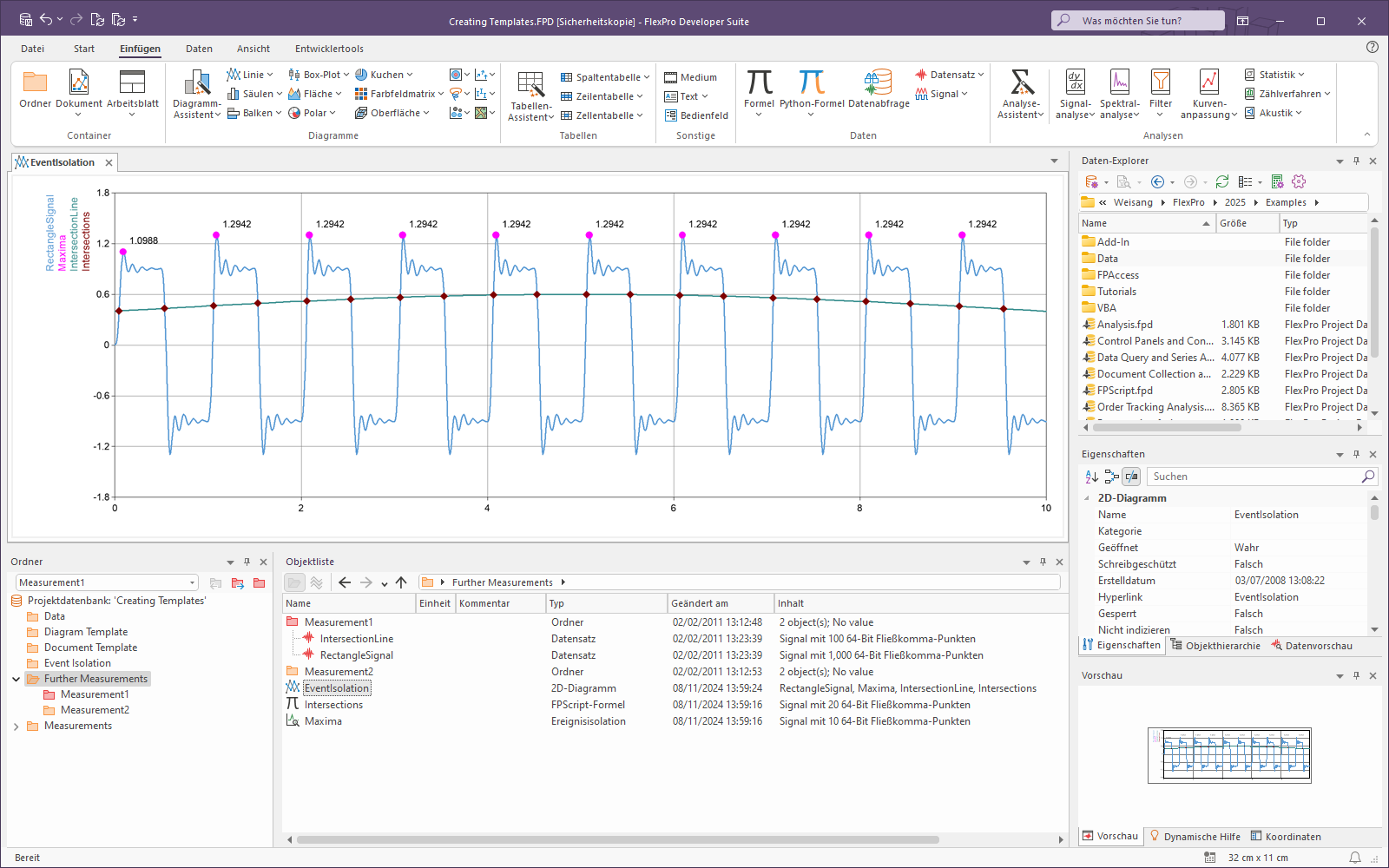
Task: Switch to the Objekthierarchie tab
Action: point(1215,646)
